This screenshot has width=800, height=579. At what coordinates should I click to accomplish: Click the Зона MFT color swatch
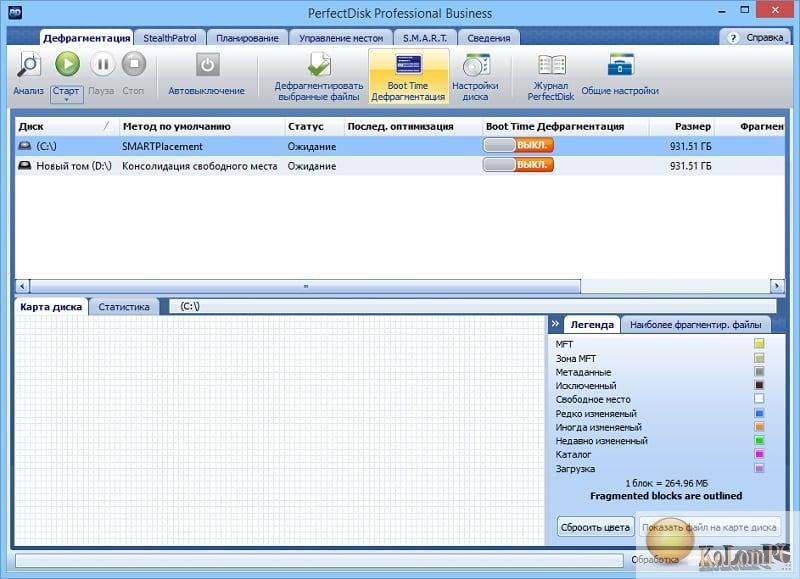[759, 358]
